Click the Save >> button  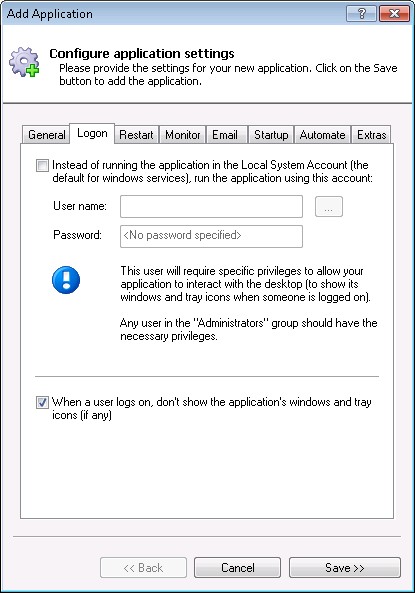tap(345, 568)
